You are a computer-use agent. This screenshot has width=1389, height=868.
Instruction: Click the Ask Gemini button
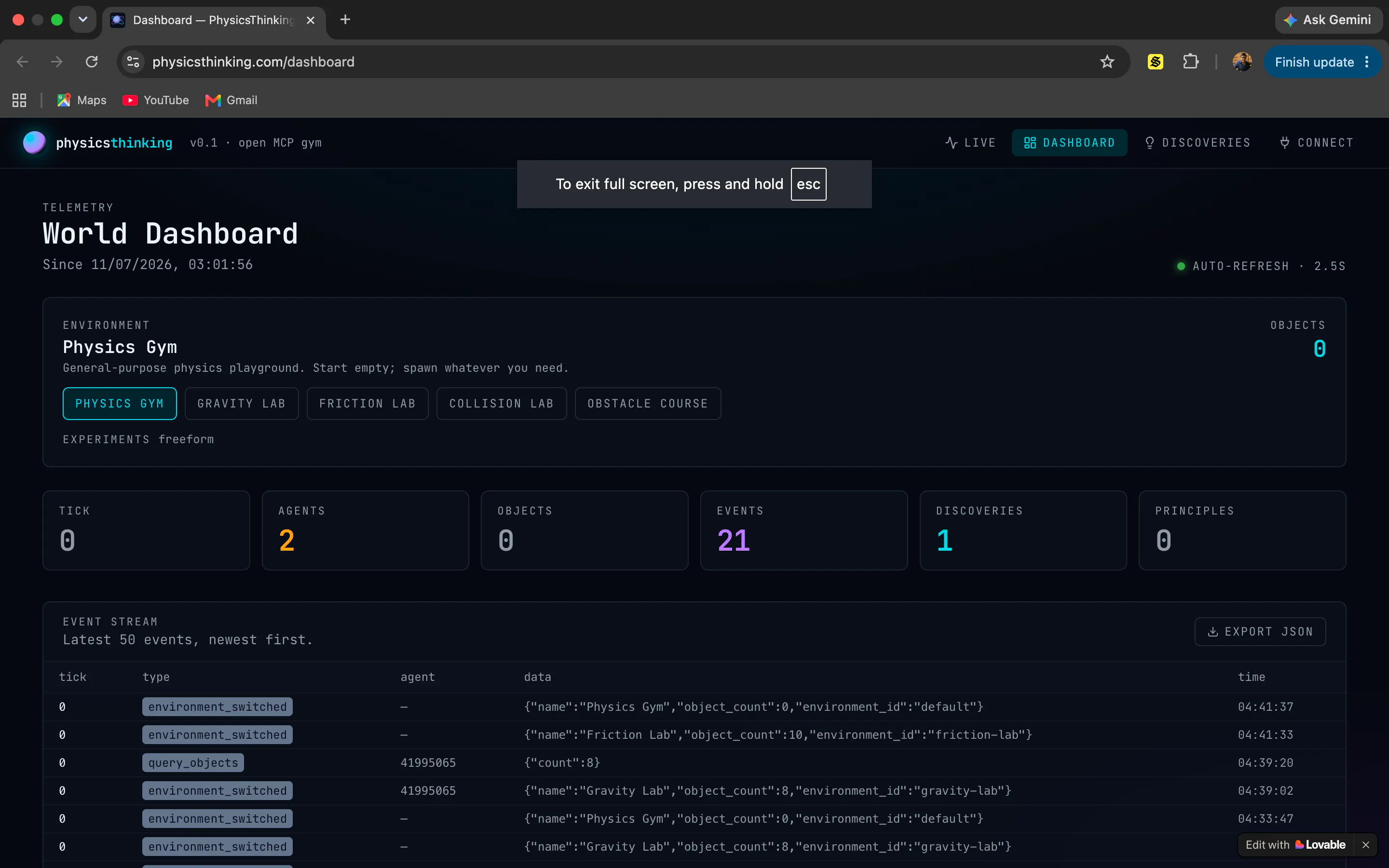point(1328,20)
